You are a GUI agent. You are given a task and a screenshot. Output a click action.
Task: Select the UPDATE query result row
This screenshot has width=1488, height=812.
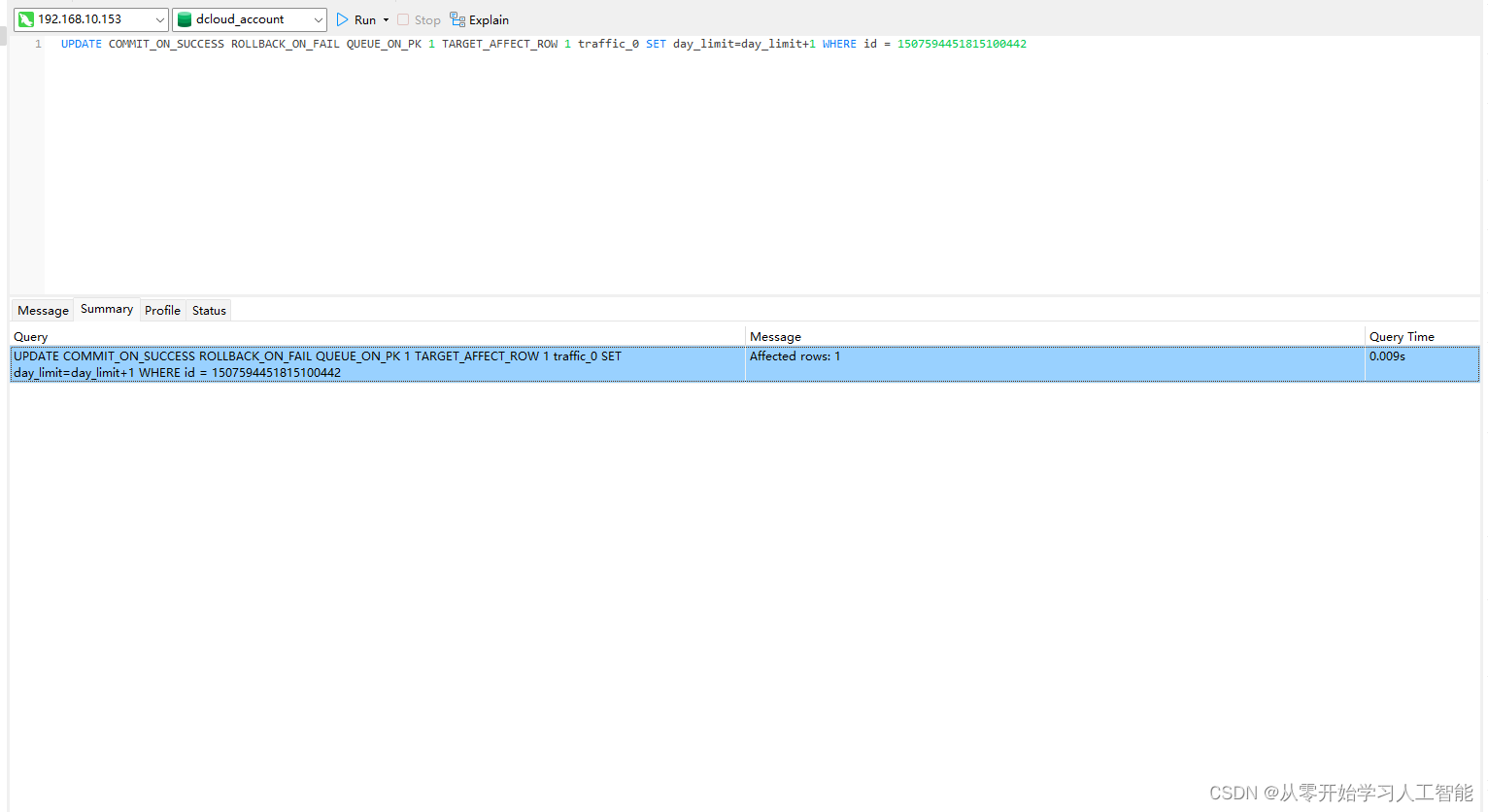[x=744, y=364]
